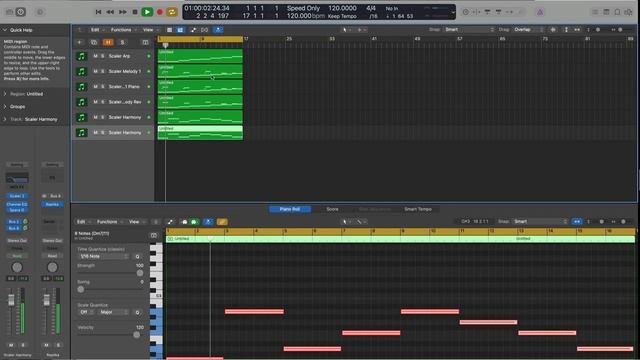Adjust the Velocity slider knob
Screen dimensions: 640x360
[x=137, y=335]
